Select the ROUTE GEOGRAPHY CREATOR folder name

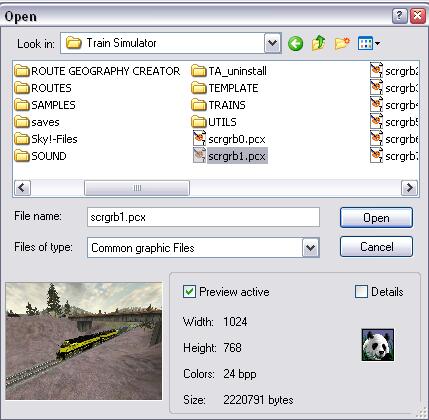pyautogui.click(x=106, y=71)
